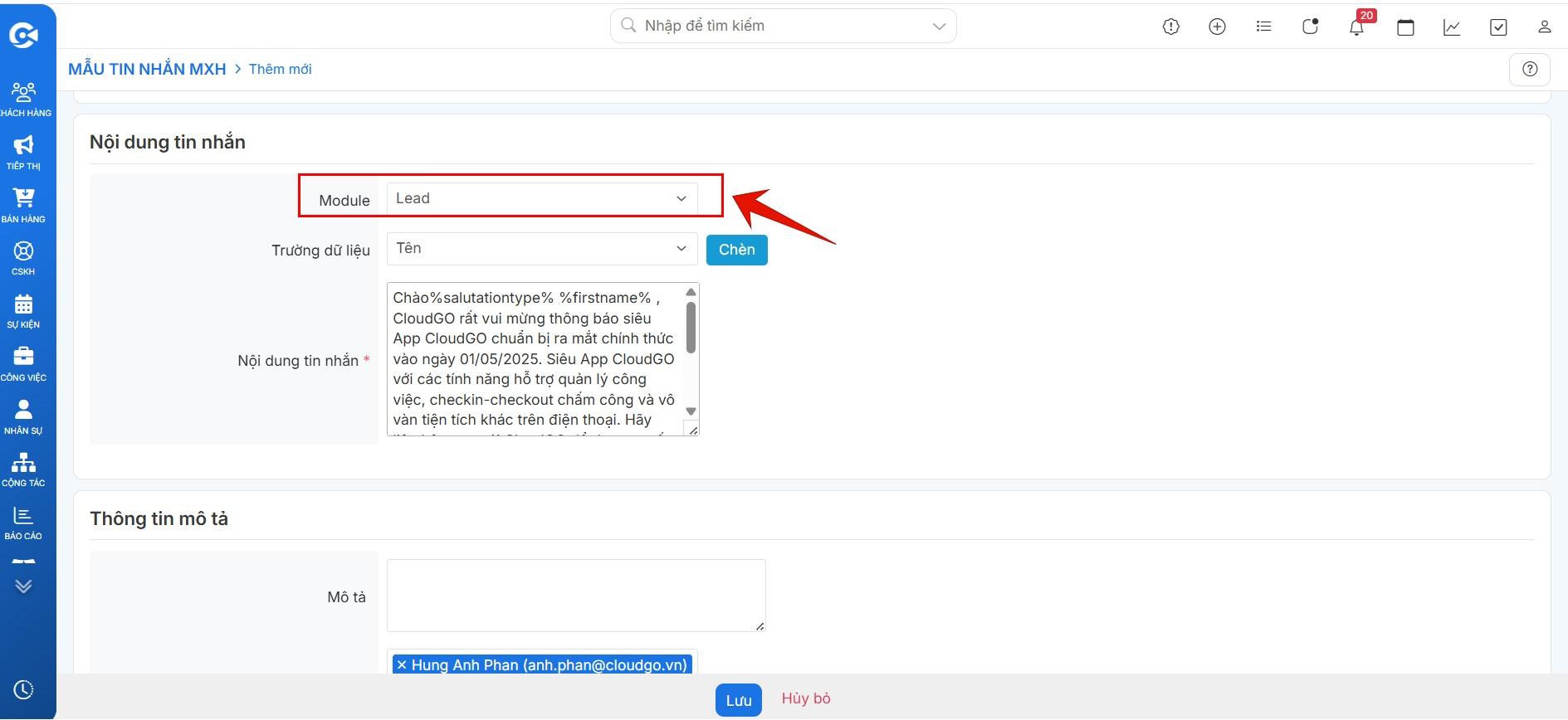
Task: Click the Thông tin mô tả section heading
Action: pyautogui.click(x=159, y=518)
